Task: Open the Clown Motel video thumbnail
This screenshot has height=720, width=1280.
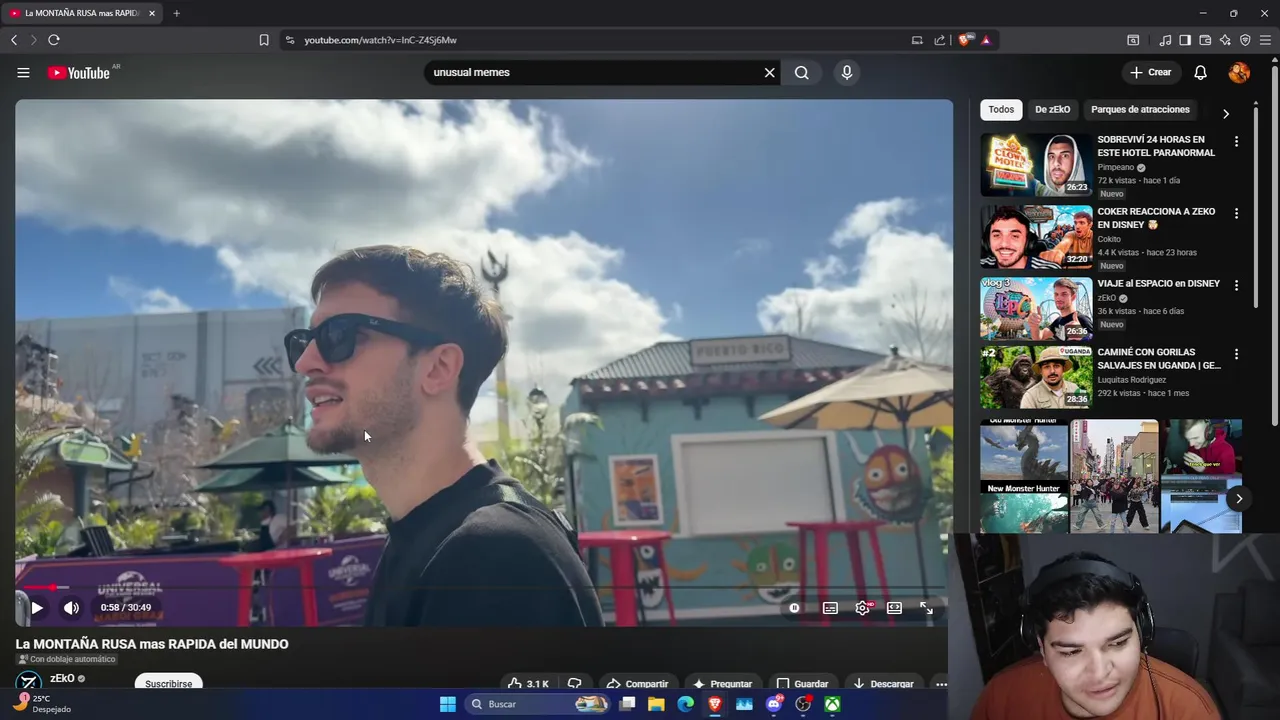Action: [1036, 165]
